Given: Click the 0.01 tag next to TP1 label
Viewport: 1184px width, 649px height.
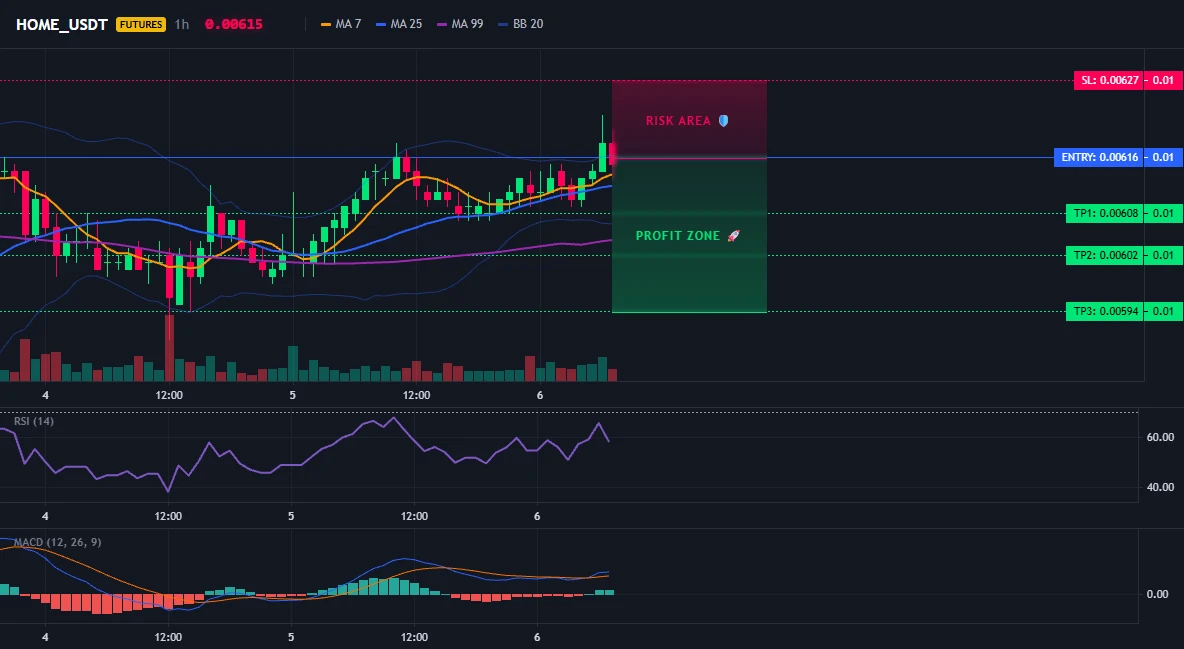Looking at the screenshot, I should tap(1164, 213).
